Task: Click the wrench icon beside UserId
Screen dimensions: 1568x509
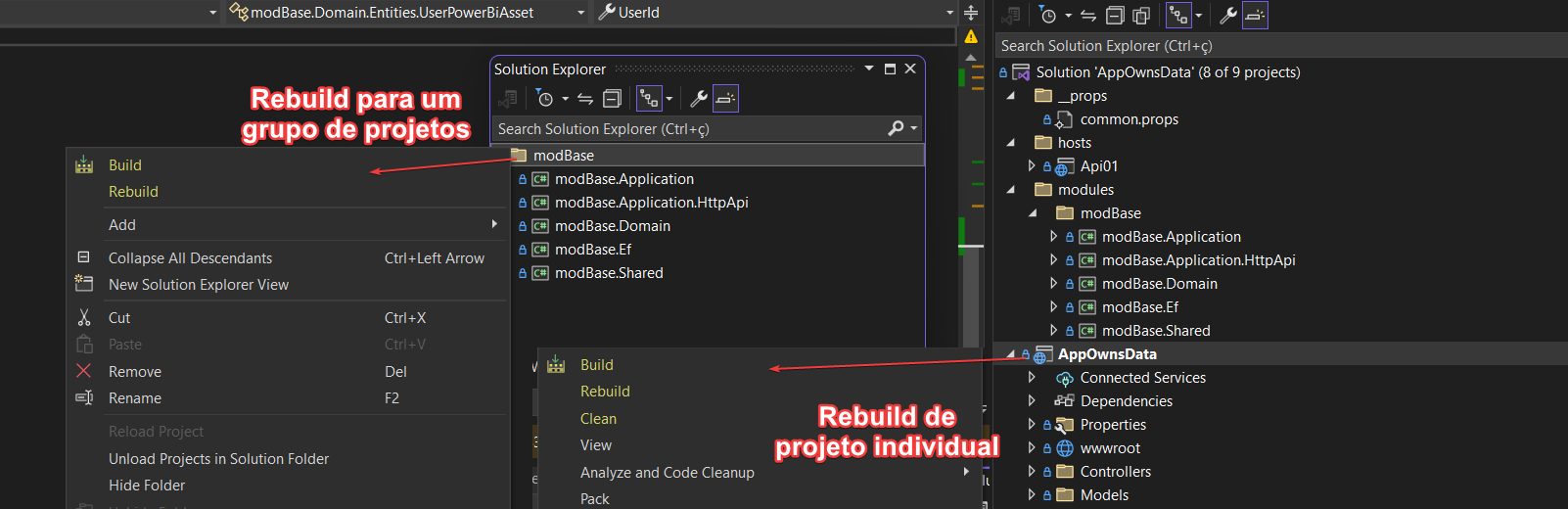Action: tap(607, 12)
